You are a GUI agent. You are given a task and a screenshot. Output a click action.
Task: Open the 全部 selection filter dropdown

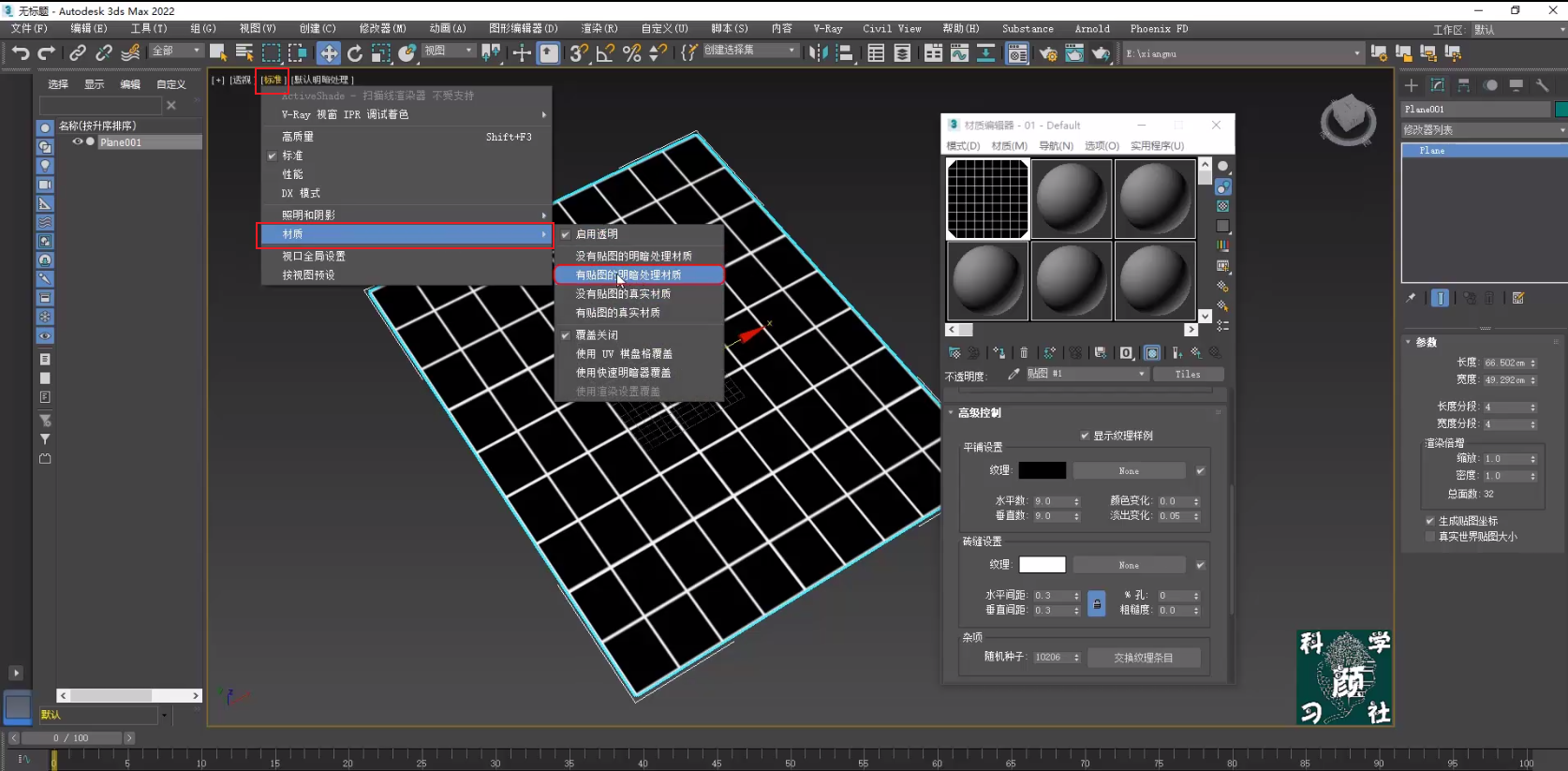tap(177, 51)
